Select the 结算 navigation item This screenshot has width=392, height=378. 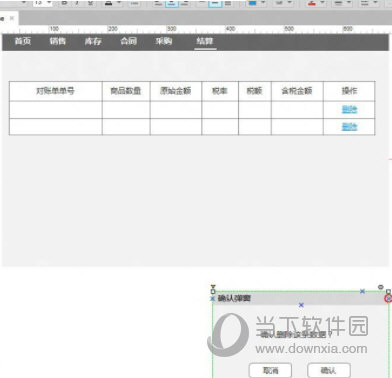pos(205,41)
